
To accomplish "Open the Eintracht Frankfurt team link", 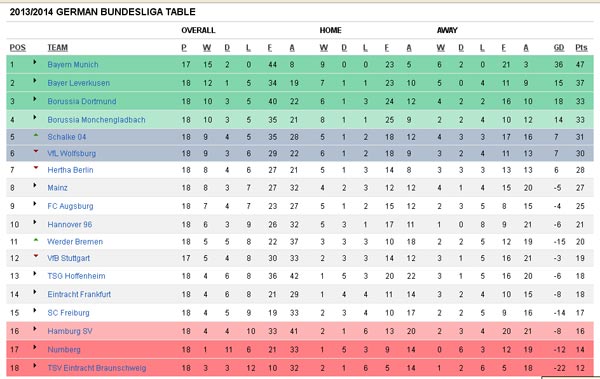I will tap(79, 294).
